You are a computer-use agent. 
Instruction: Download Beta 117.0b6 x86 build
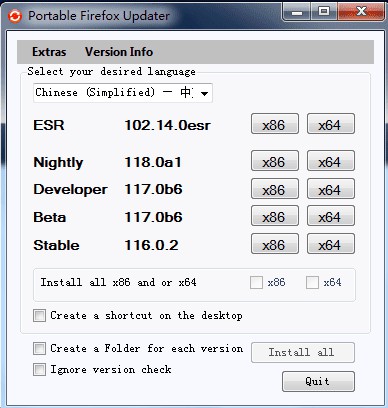tap(275, 216)
